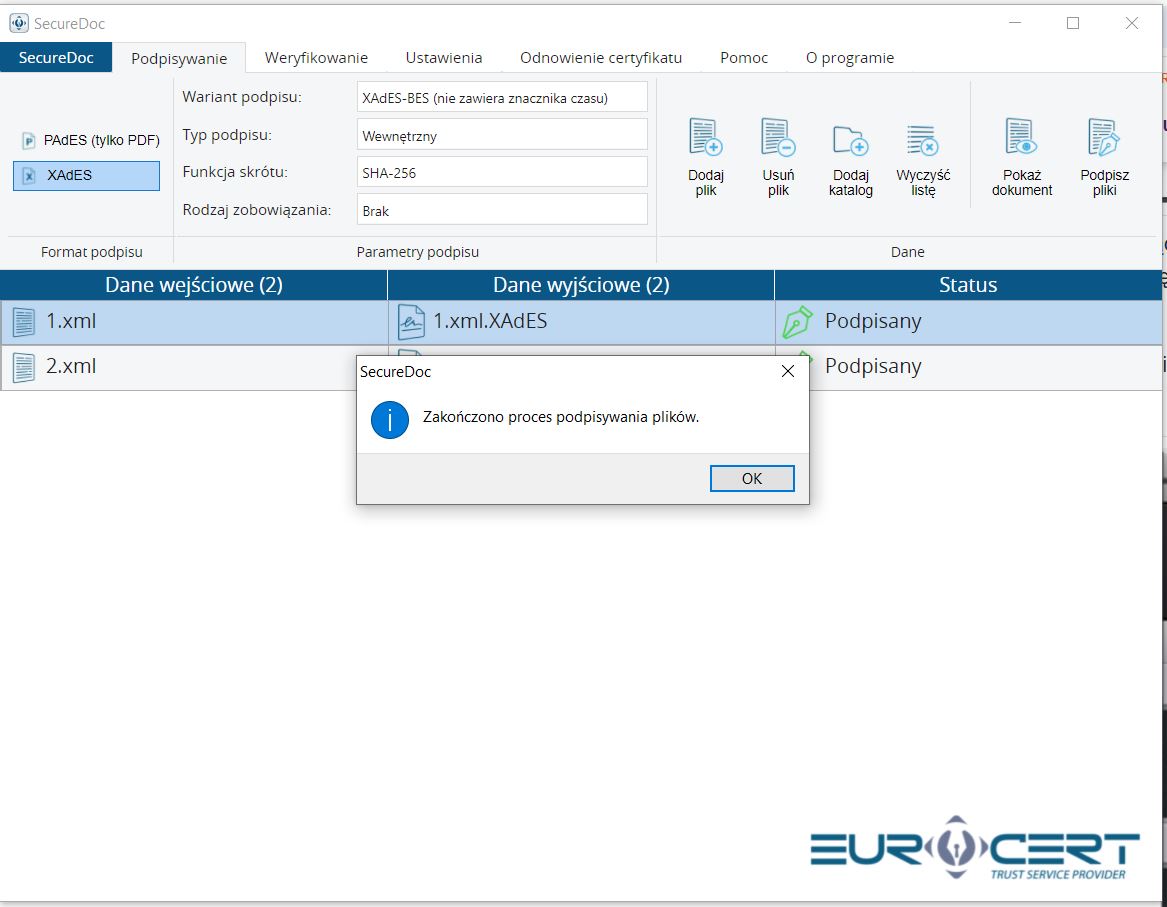Click the Dane wyjściowe (2) column header

pyautogui.click(x=581, y=285)
